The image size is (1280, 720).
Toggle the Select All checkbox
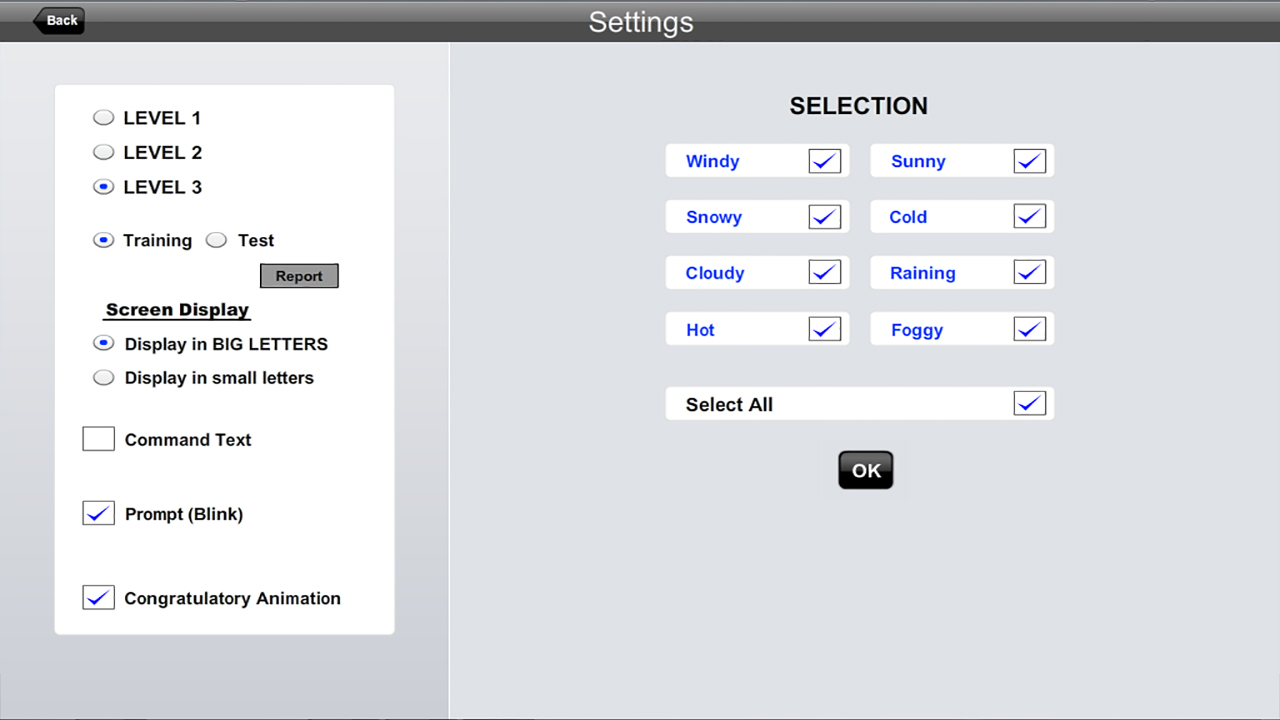click(x=1029, y=404)
